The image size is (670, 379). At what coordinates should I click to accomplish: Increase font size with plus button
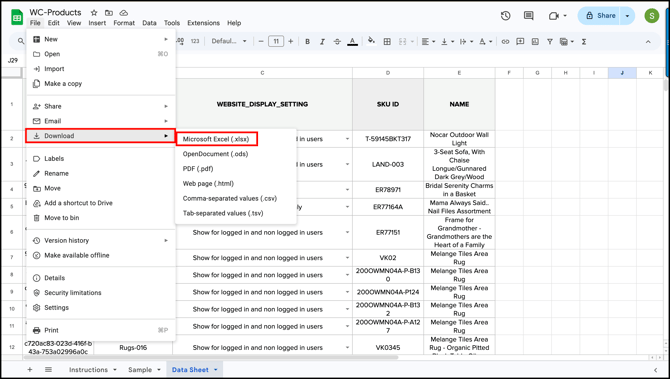pos(291,41)
